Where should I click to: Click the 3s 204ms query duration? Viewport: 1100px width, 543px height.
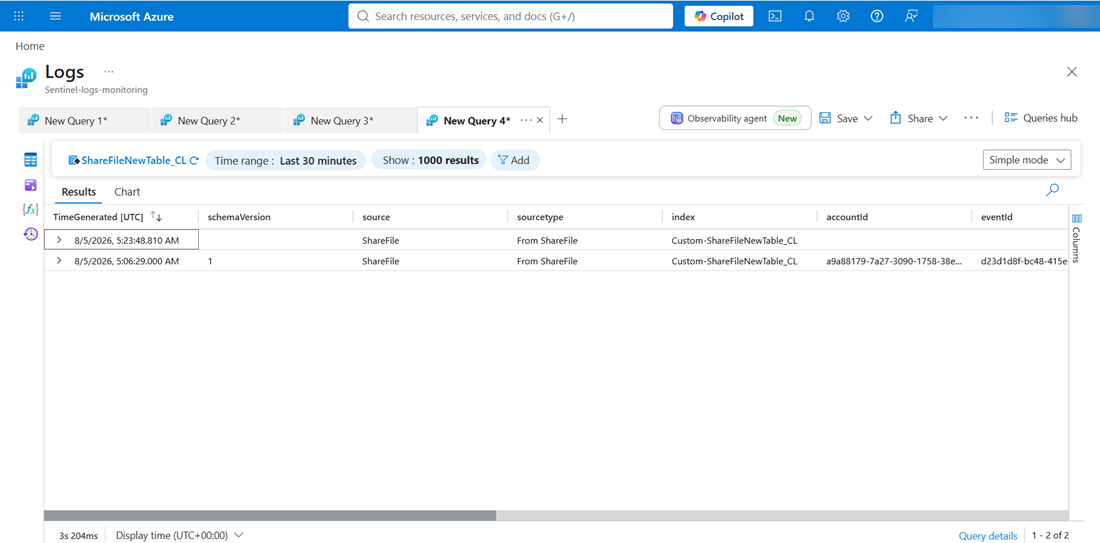click(x=79, y=536)
